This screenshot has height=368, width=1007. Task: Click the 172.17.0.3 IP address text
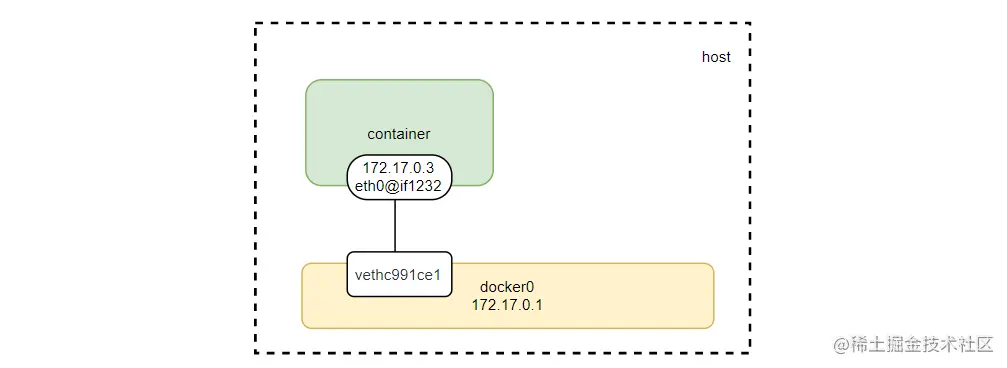coord(399,169)
